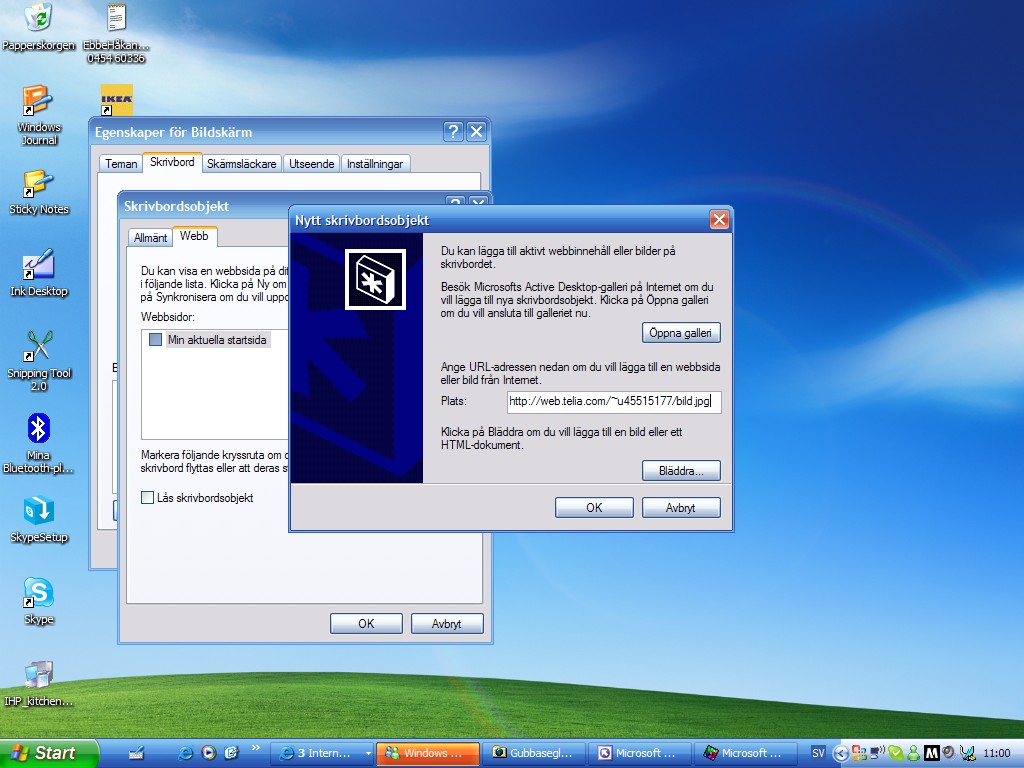Screen dimensions: 1024x768
Task: Click the 11:00 system clock
Action: [997, 753]
